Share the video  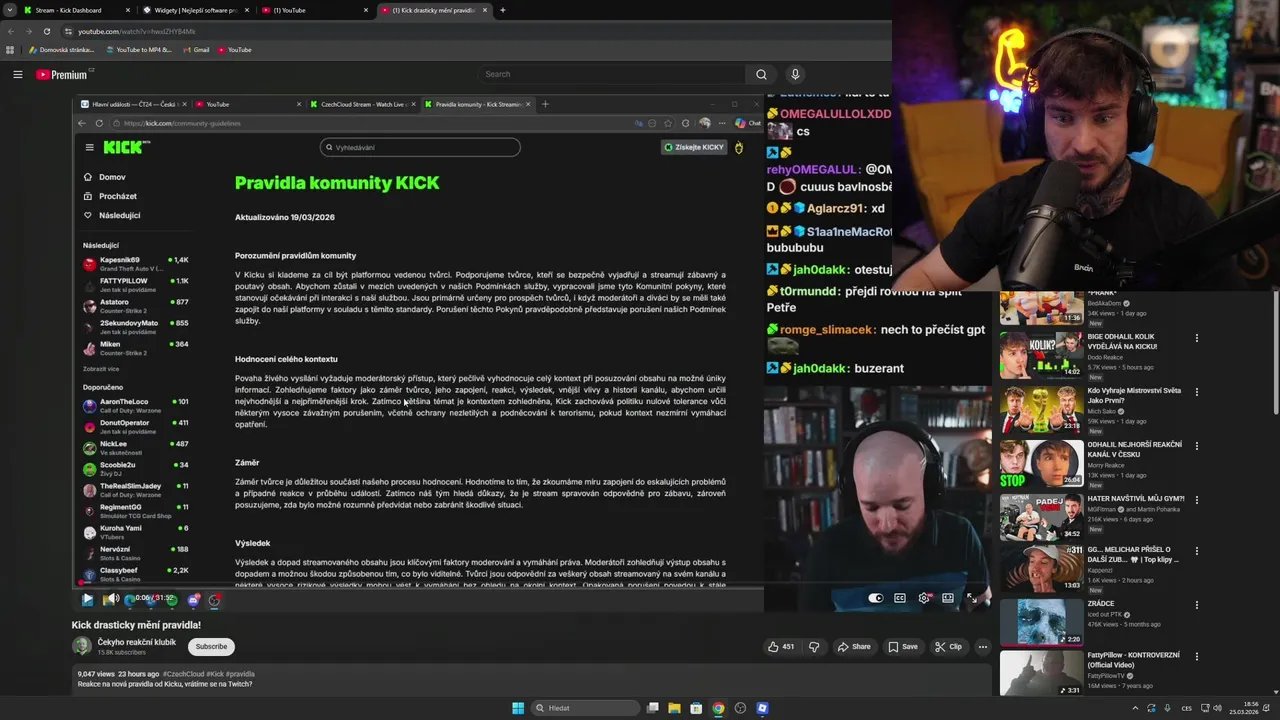tap(854, 647)
